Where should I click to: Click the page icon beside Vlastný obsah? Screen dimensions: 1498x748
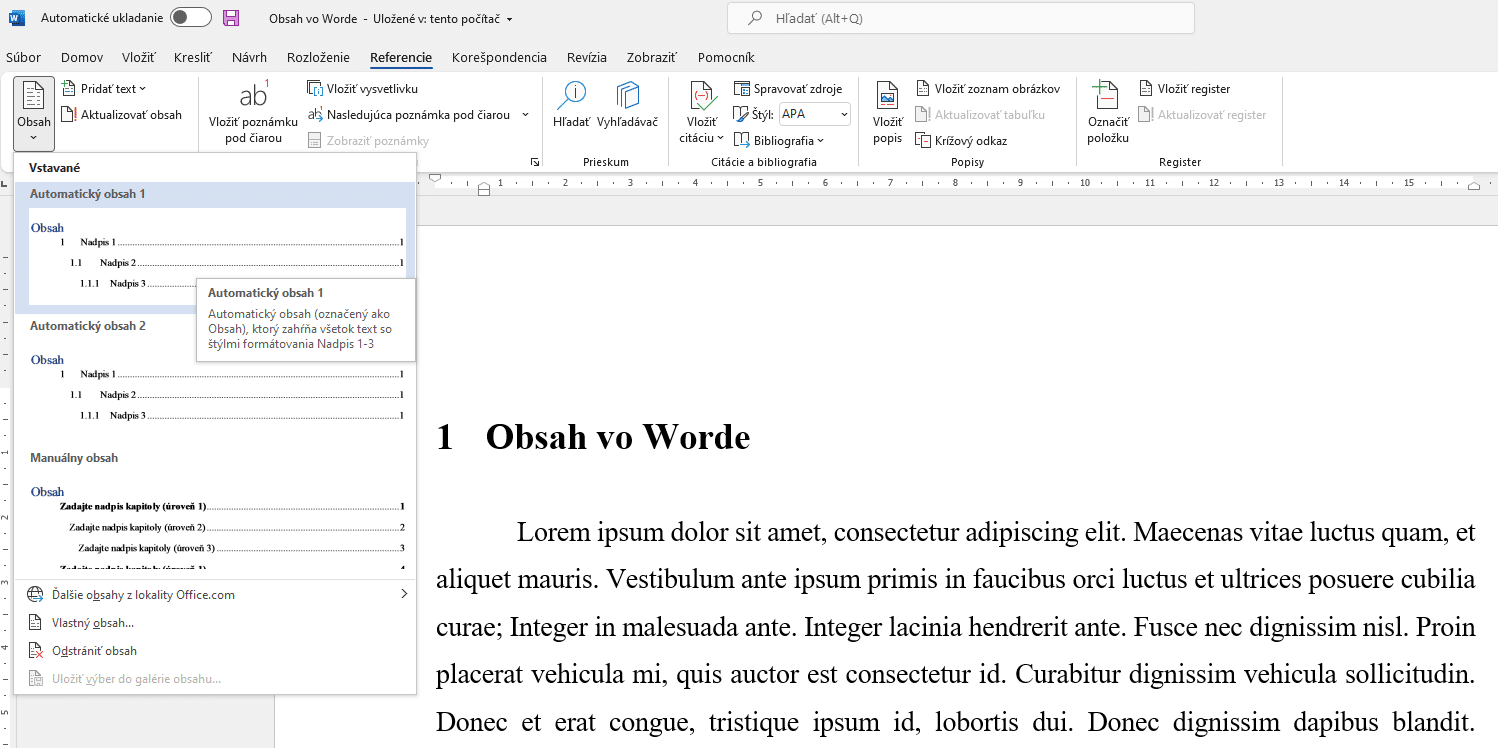(x=35, y=622)
